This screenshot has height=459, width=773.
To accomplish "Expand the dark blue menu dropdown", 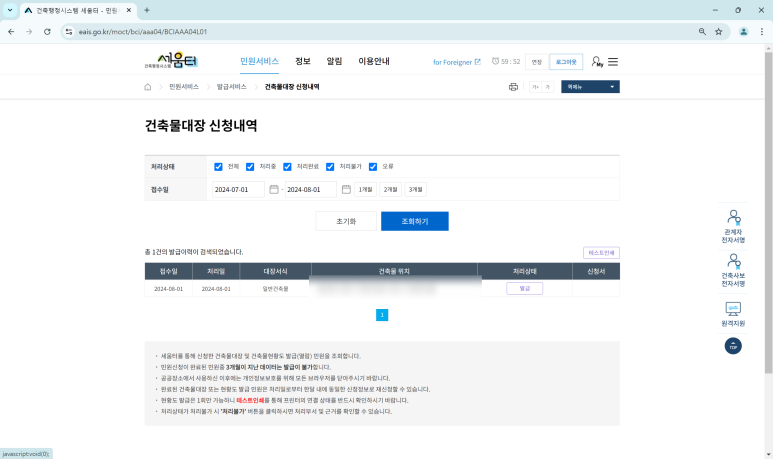I will point(590,87).
